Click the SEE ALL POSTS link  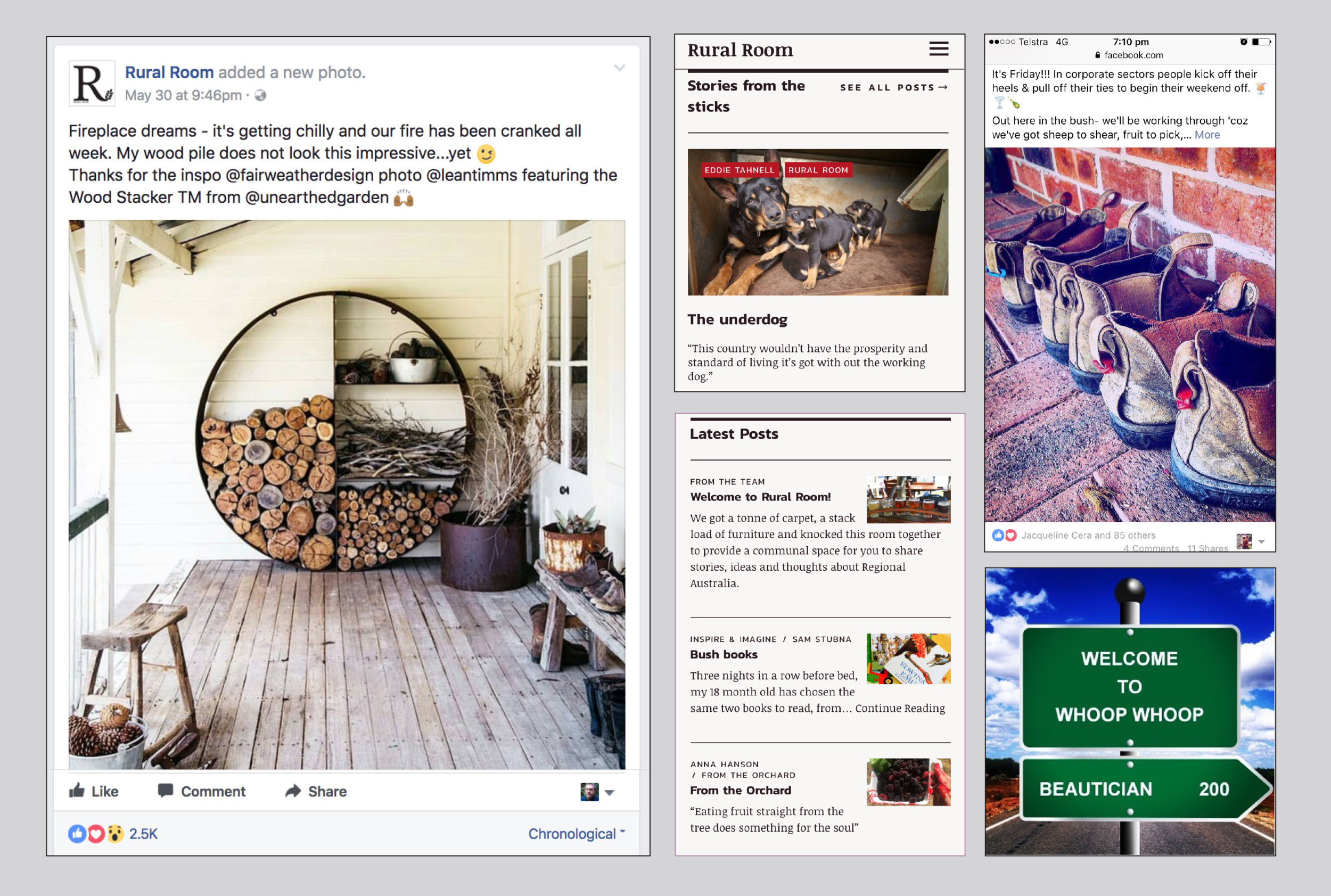pos(894,87)
